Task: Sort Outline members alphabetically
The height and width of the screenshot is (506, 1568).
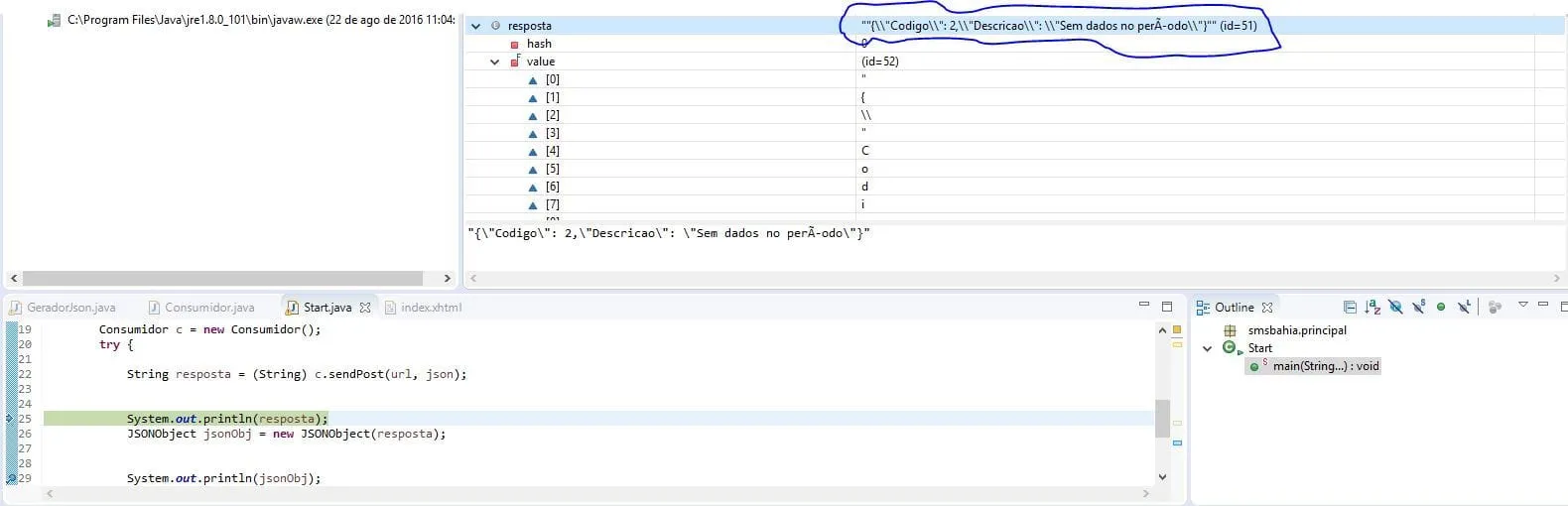Action: (1372, 308)
